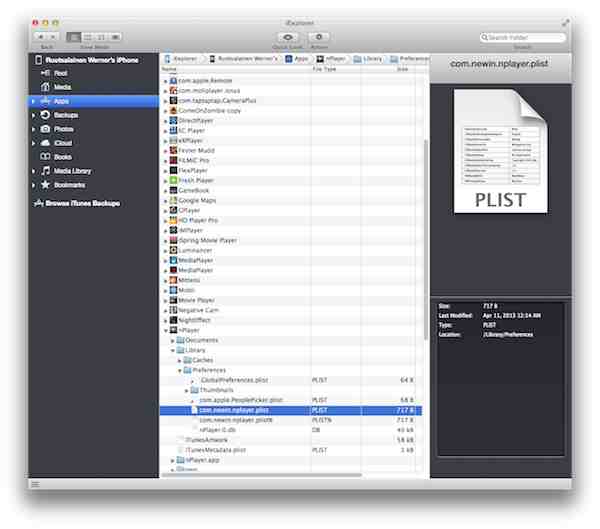Select the Spring Movie Player row

point(291,240)
